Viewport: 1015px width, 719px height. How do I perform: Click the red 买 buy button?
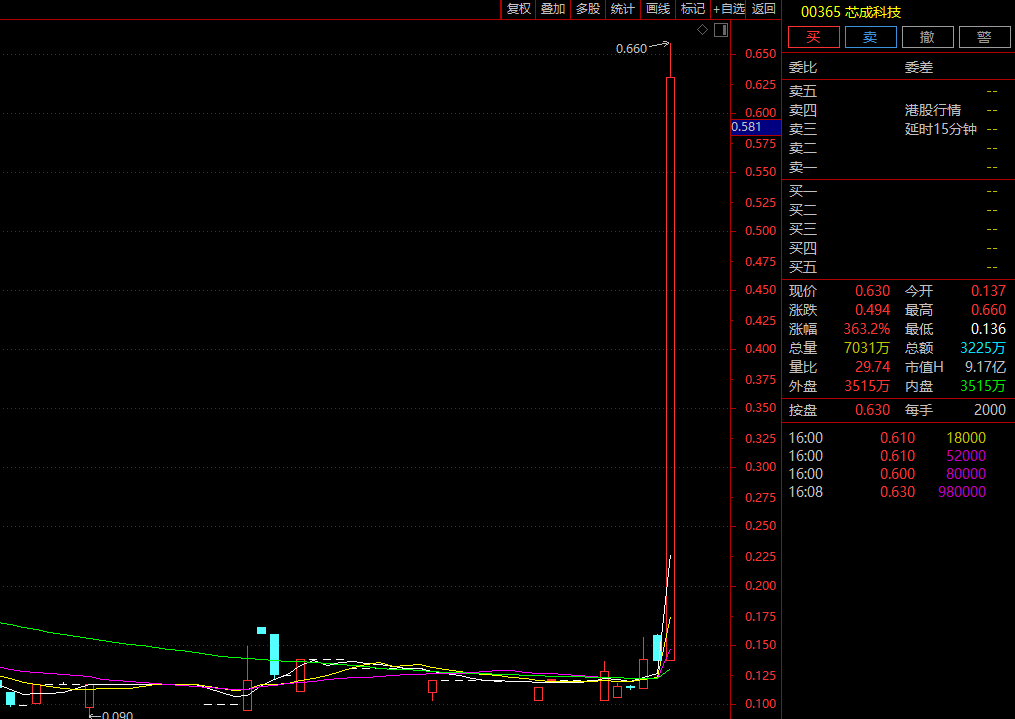(x=814, y=38)
